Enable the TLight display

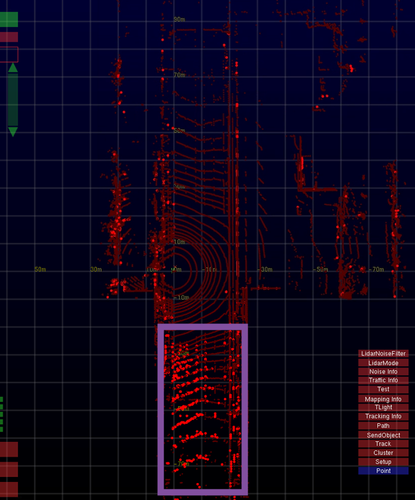point(383,407)
